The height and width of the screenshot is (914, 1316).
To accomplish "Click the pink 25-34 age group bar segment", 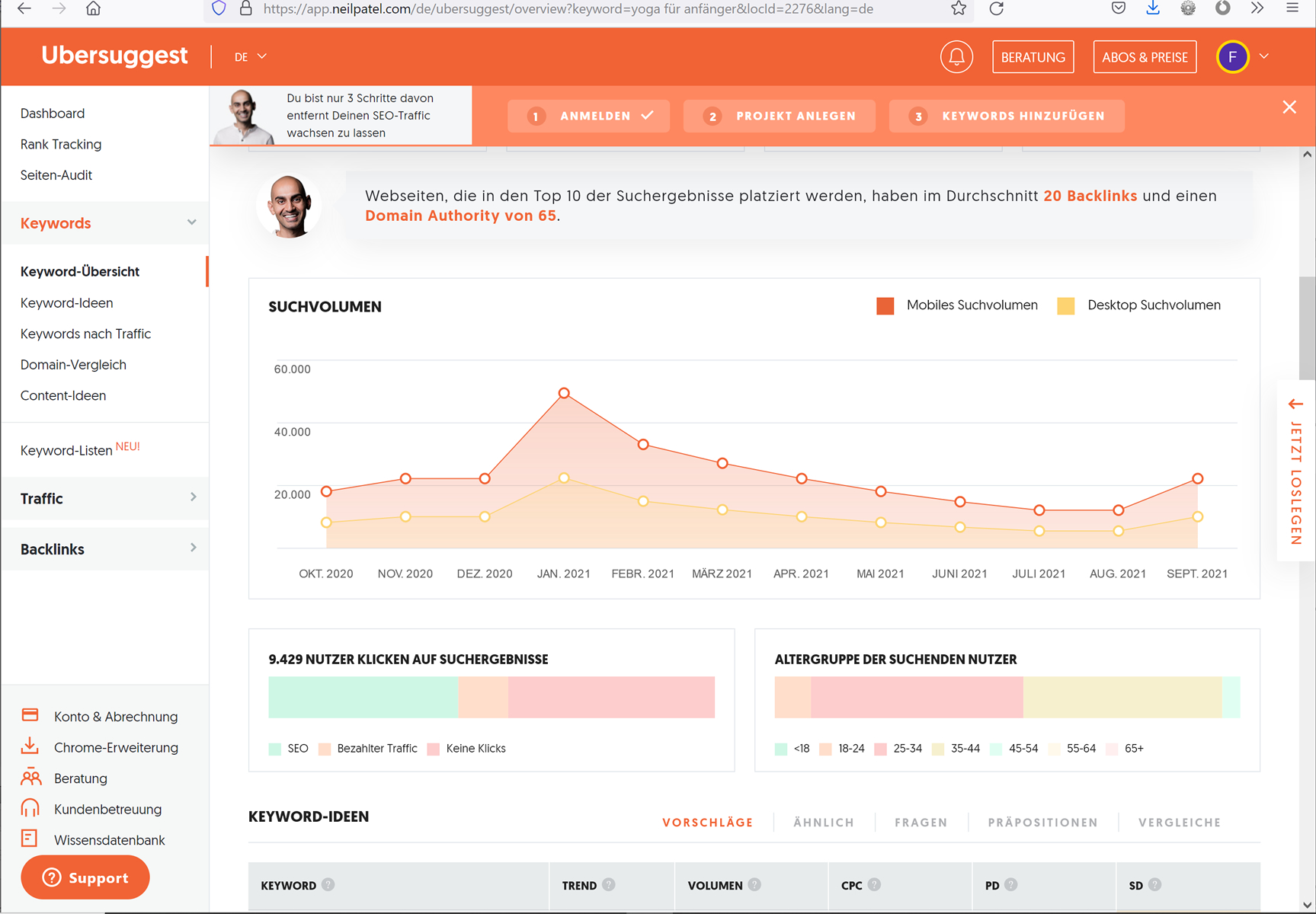I will [917, 697].
